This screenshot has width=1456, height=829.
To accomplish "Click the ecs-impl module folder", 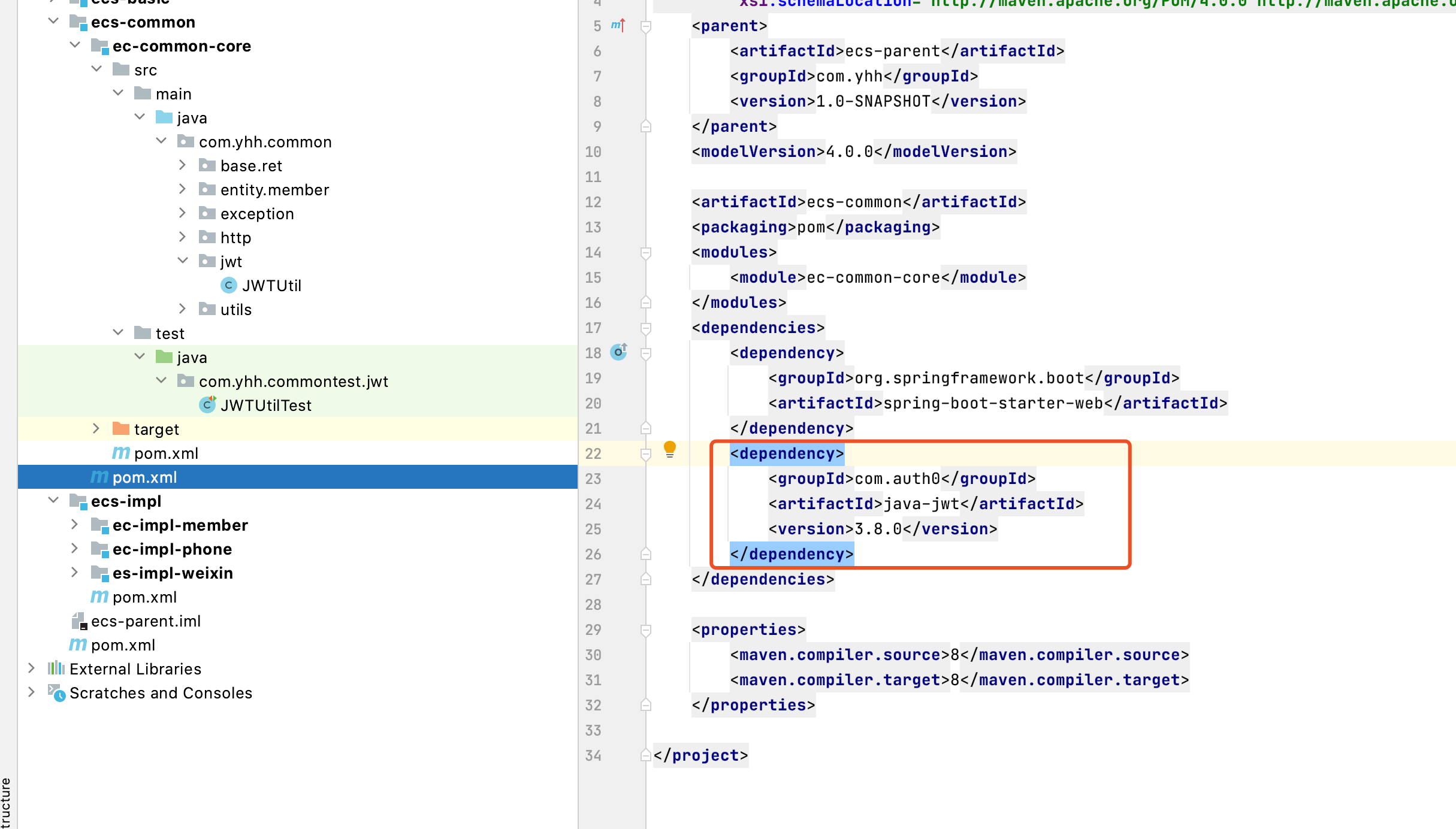I will click(126, 501).
